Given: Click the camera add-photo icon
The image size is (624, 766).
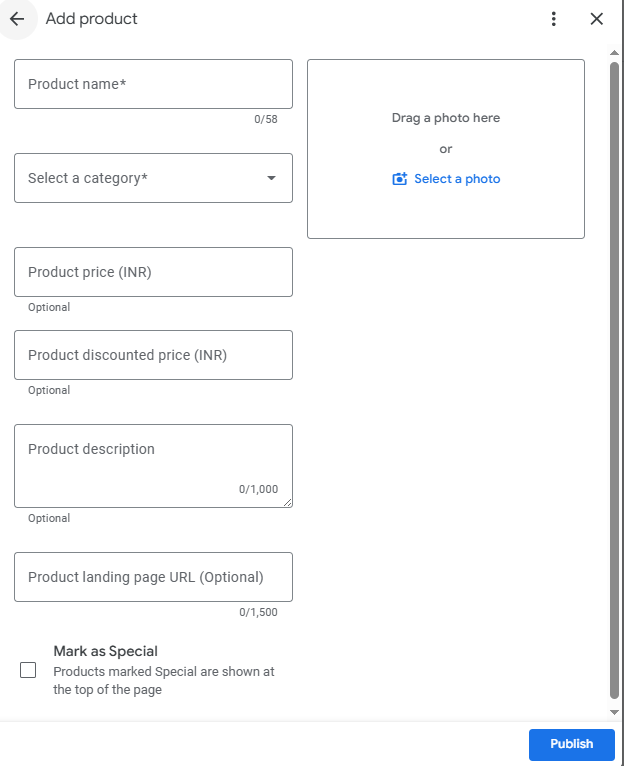Looking at the screenshot, I should pyautogui.click(x=400, y=179).
